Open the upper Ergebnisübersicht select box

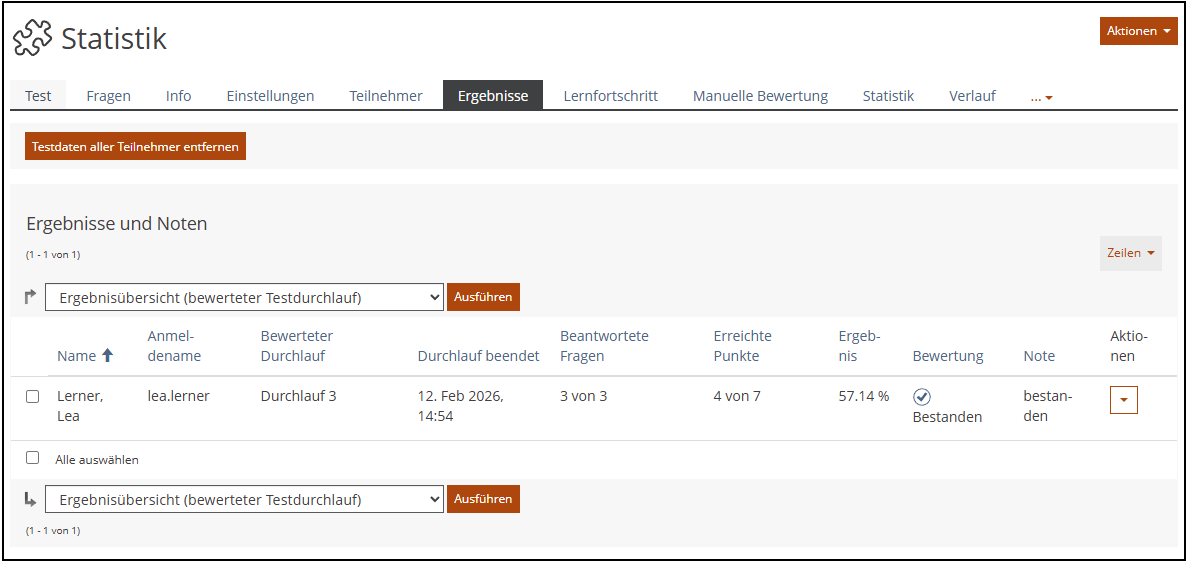pyautogui.click(x=244, y=297)
